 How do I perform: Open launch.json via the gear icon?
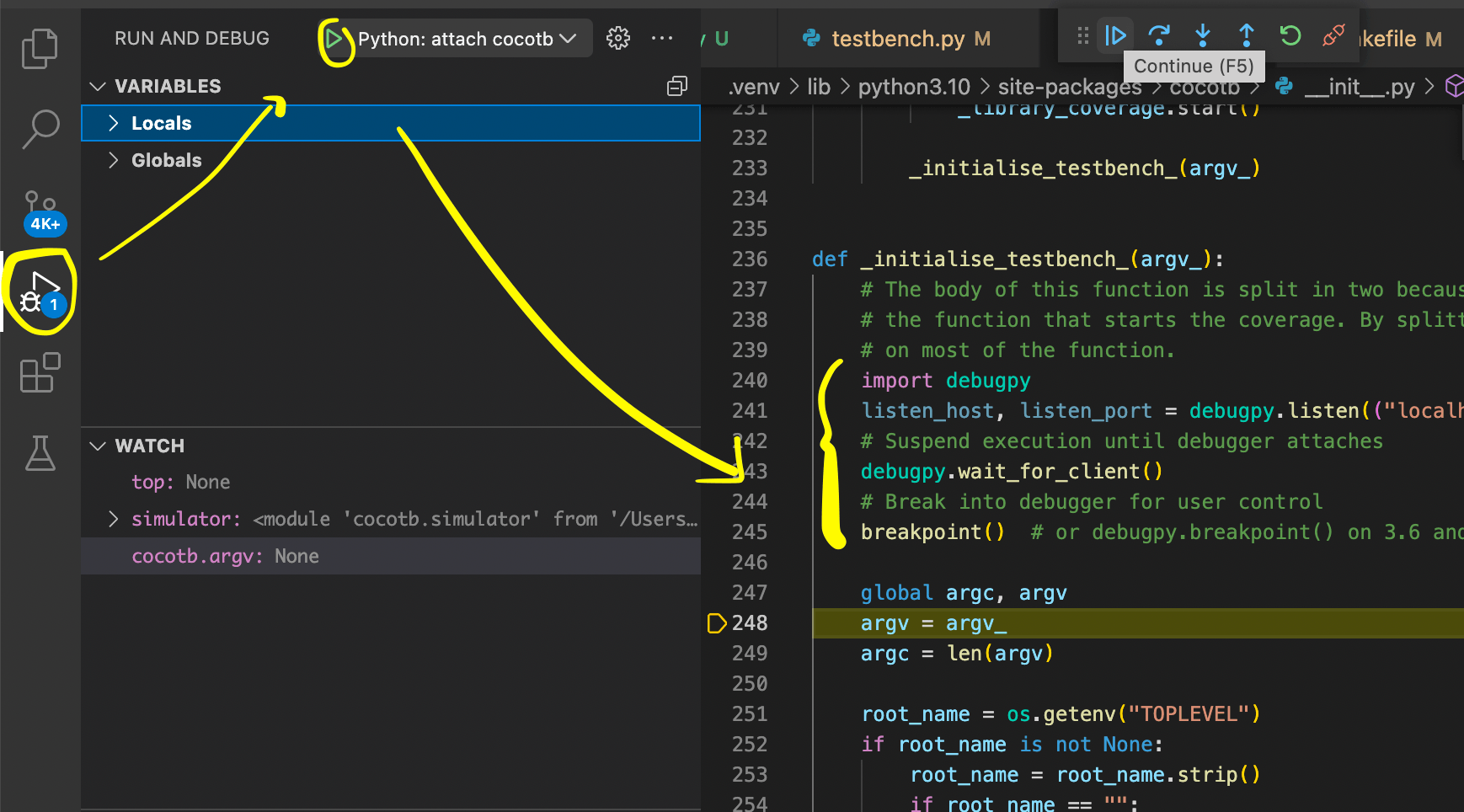[x=618, y=38]
